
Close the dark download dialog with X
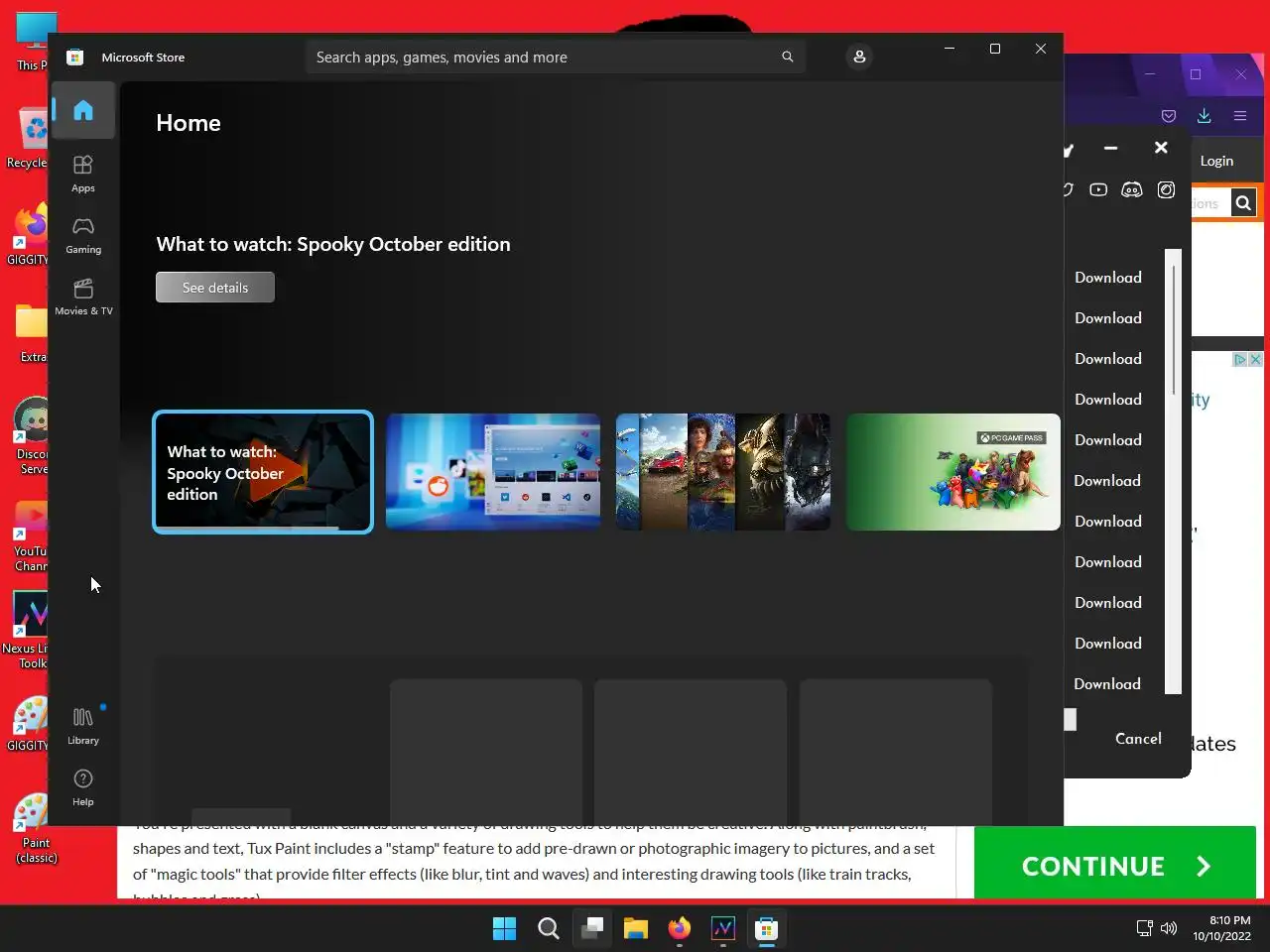pos(1161,148)
